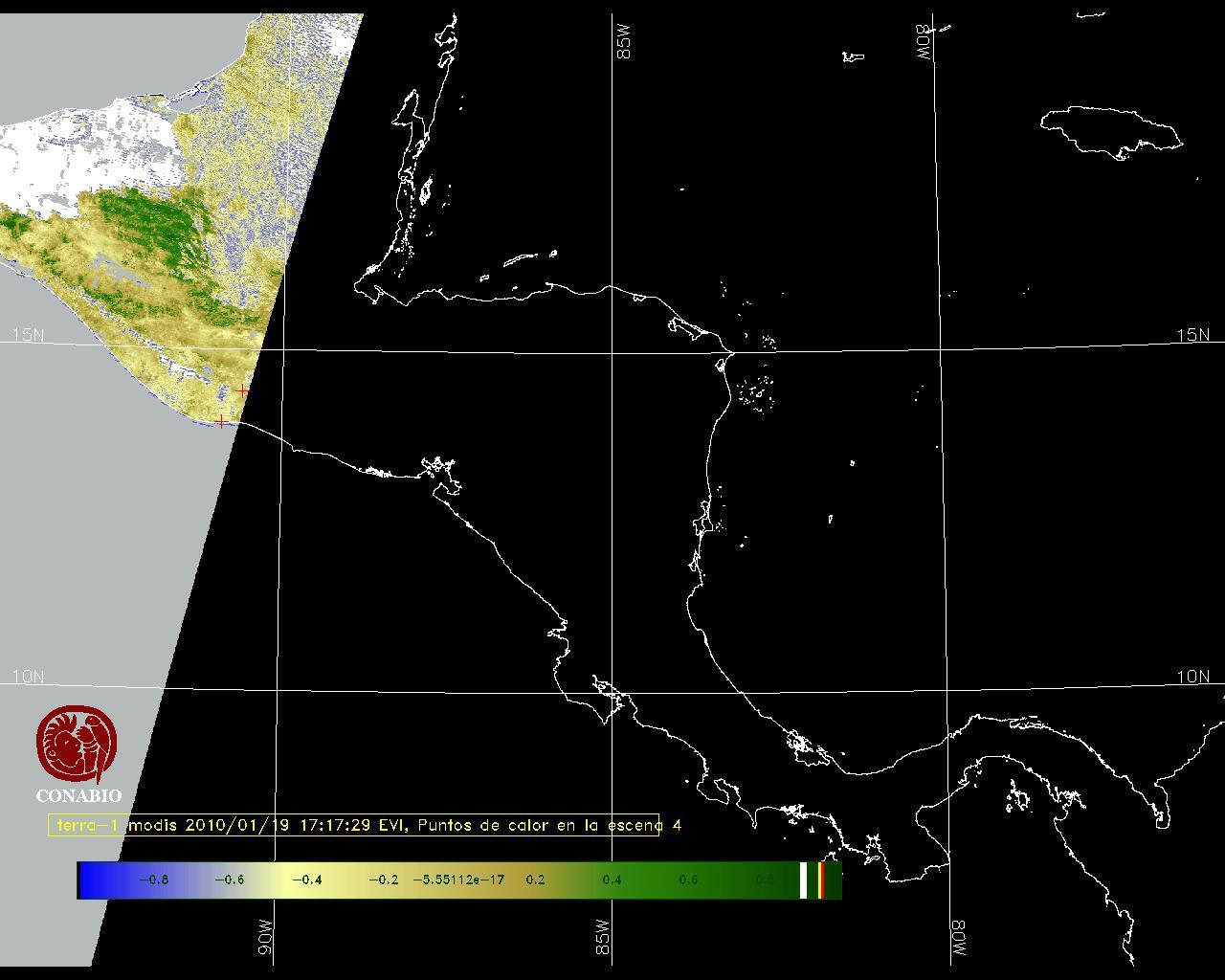The width and height of the screenshot is (1225, 980).
Task: Click the Jamaica island outline
Action: [x=1111, y=130]
